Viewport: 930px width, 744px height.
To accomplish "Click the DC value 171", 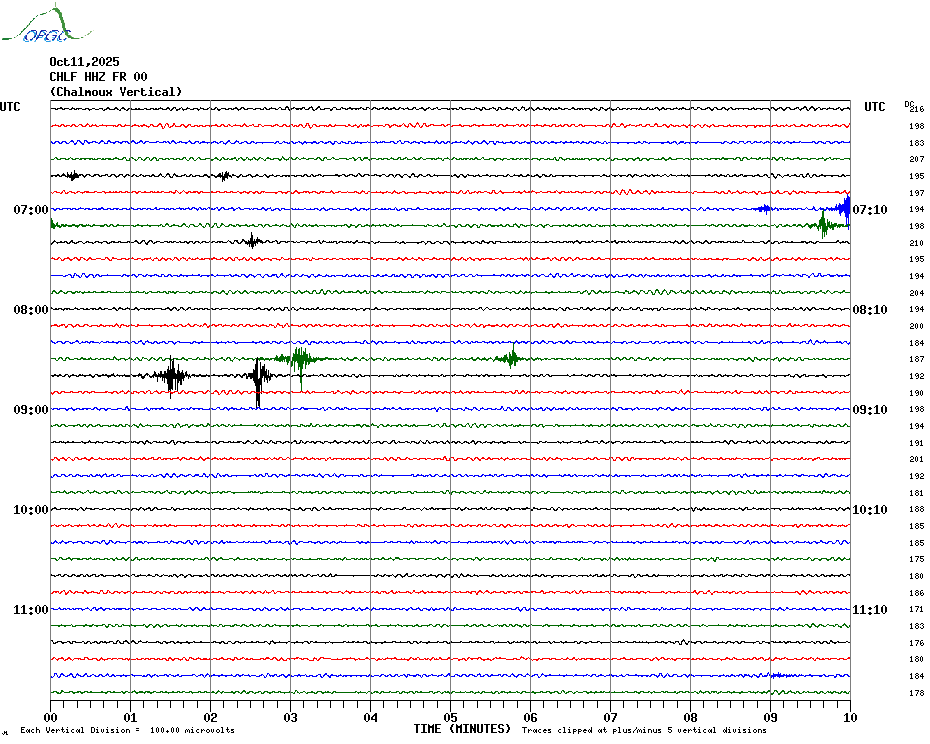I will coord(917,609).
